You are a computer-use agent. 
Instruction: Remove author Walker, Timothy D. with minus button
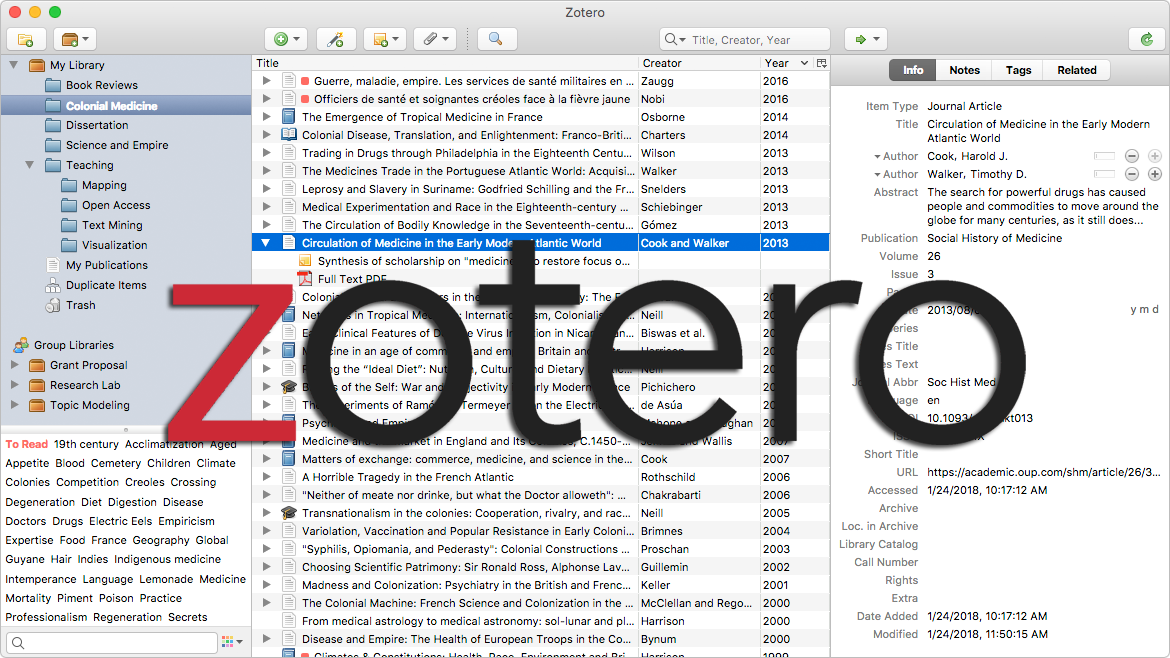pos(1132,174)
